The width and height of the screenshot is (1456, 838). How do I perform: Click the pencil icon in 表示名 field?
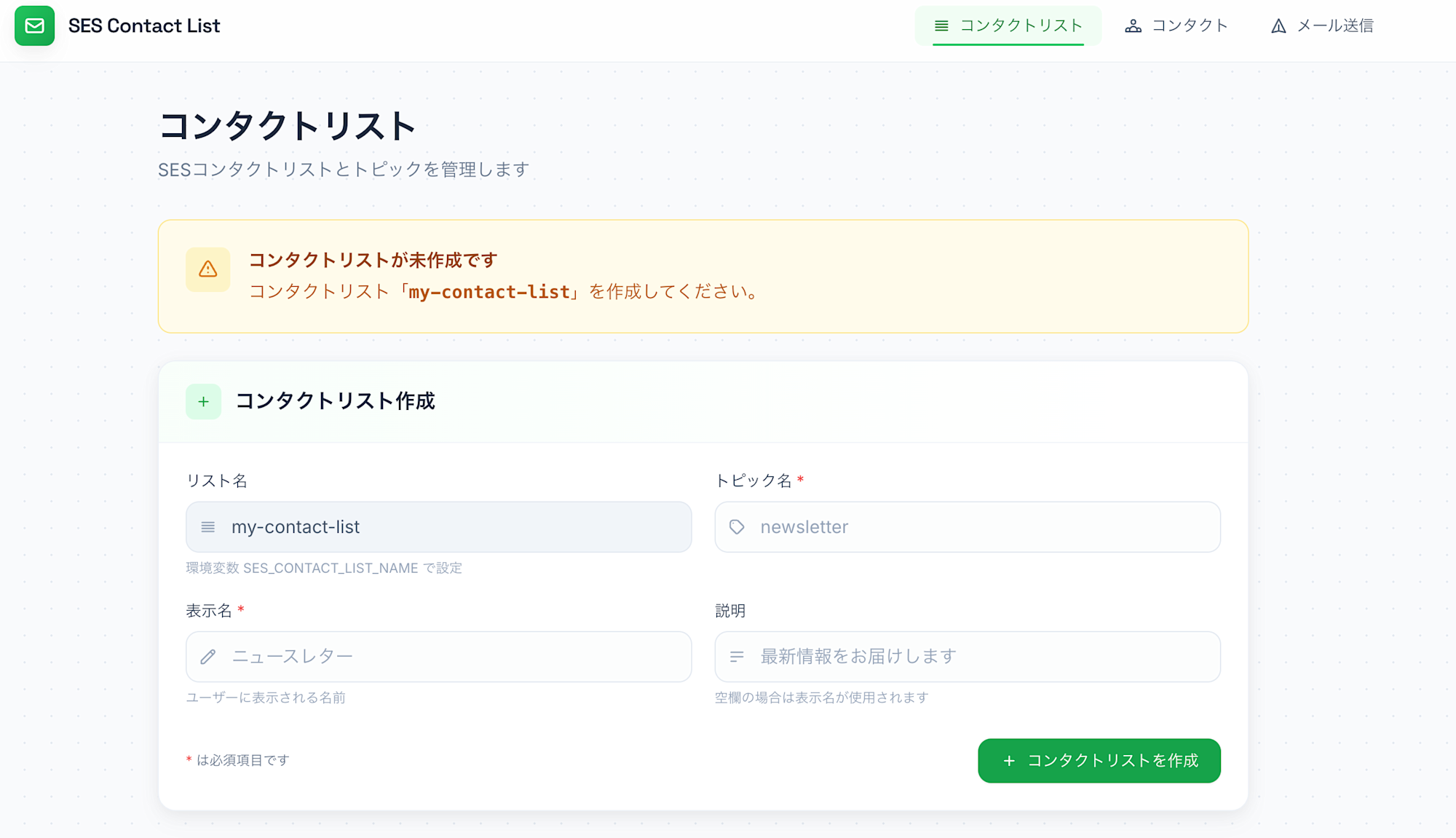pyautogui.click(x=208, y=657)
